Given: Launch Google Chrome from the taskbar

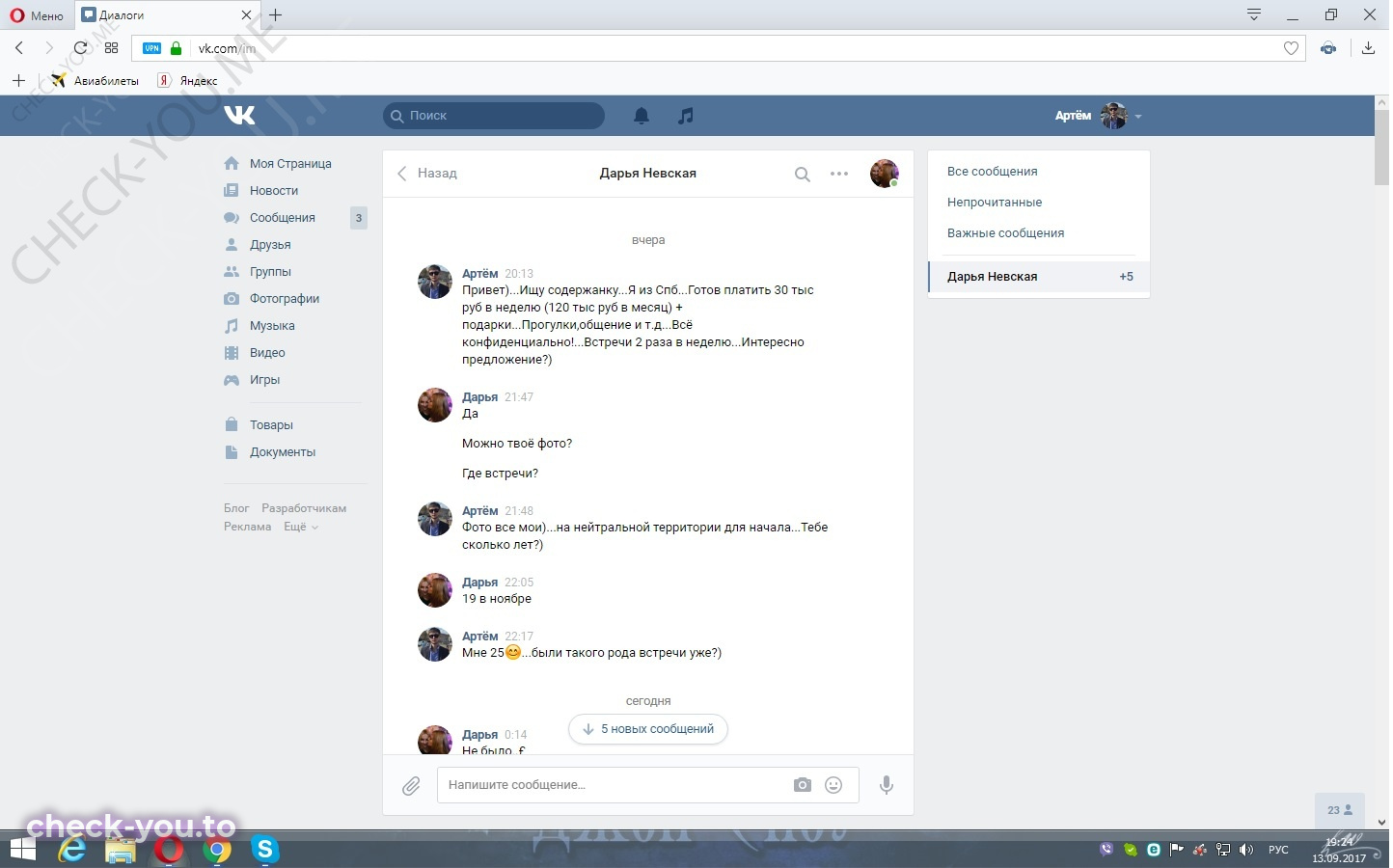Looking at the screenshot, I should coord(217,850).
